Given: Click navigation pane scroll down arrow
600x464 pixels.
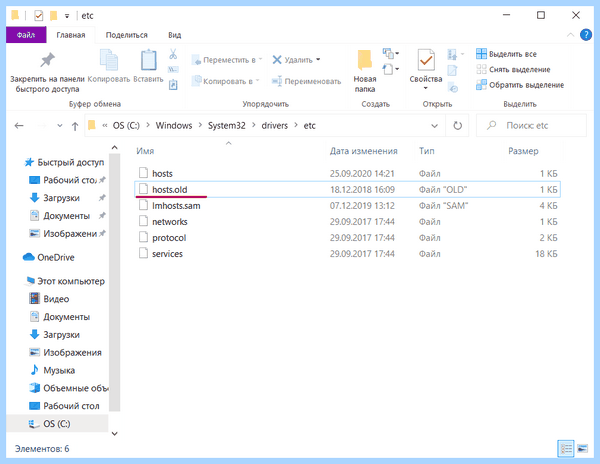Looking at the screenshot, I should tap(114, 433).
